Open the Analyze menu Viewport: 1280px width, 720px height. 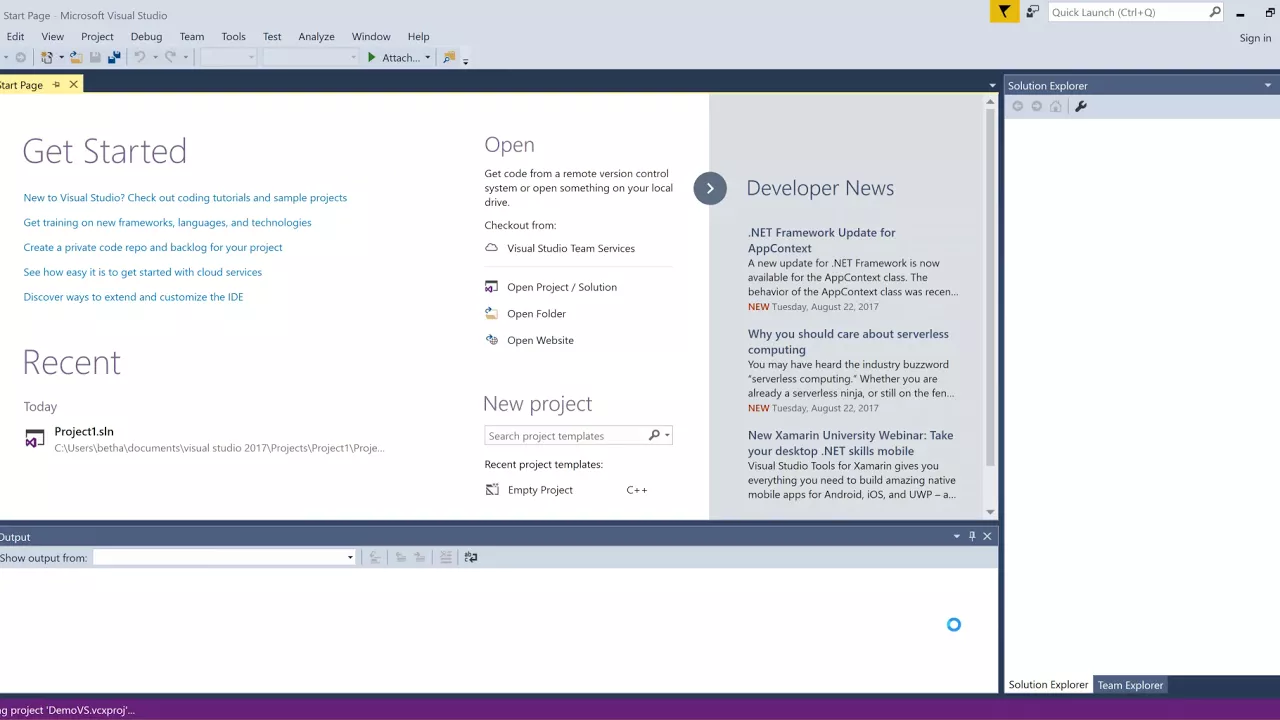point(316,37)
